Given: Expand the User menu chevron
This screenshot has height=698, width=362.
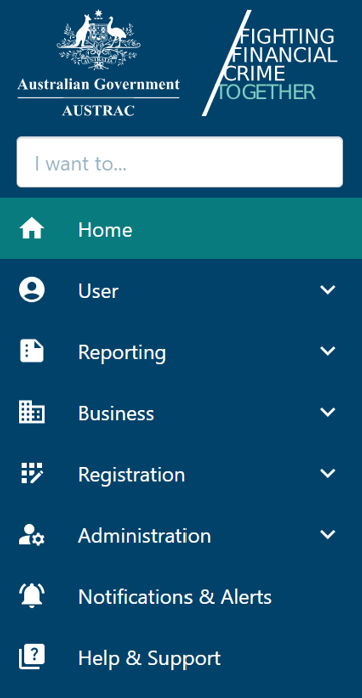Looking at the screenshot, I should coord(328,290).
